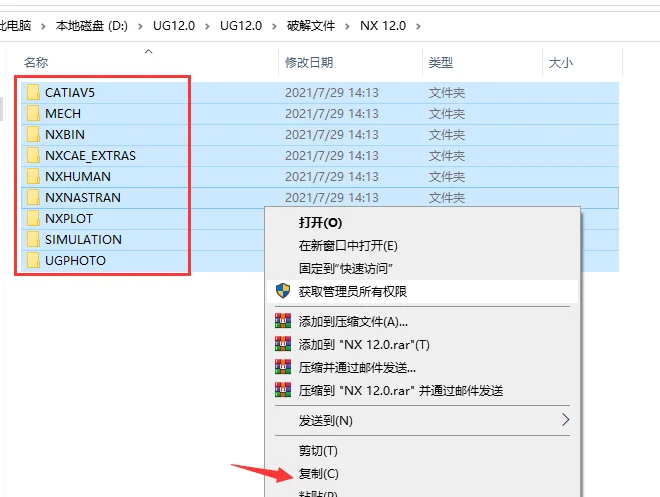Select the CATIAV5 folder name

point(70,93)
